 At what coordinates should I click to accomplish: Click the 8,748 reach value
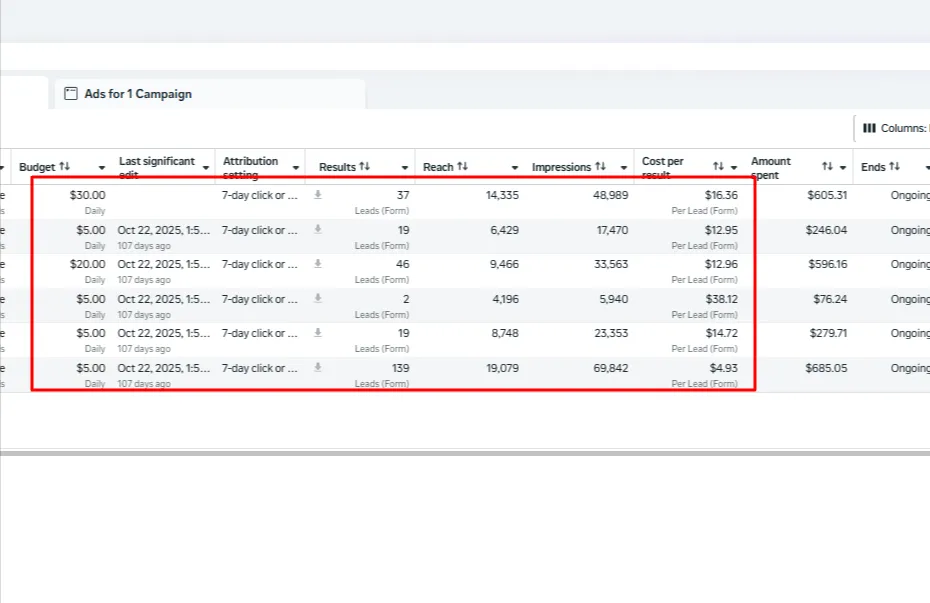point(505,333)
